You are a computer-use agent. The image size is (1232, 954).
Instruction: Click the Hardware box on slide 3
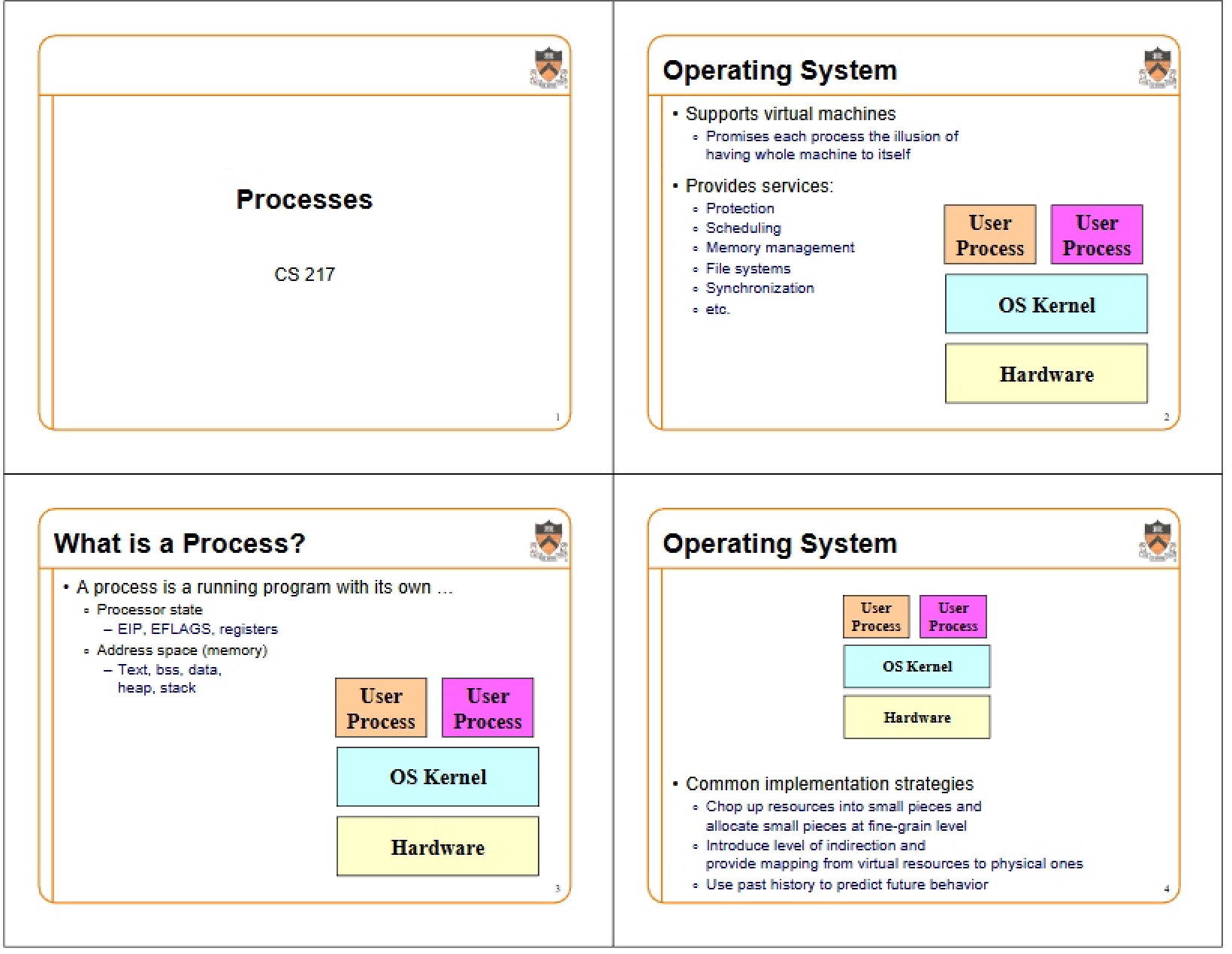click(438, 847)
